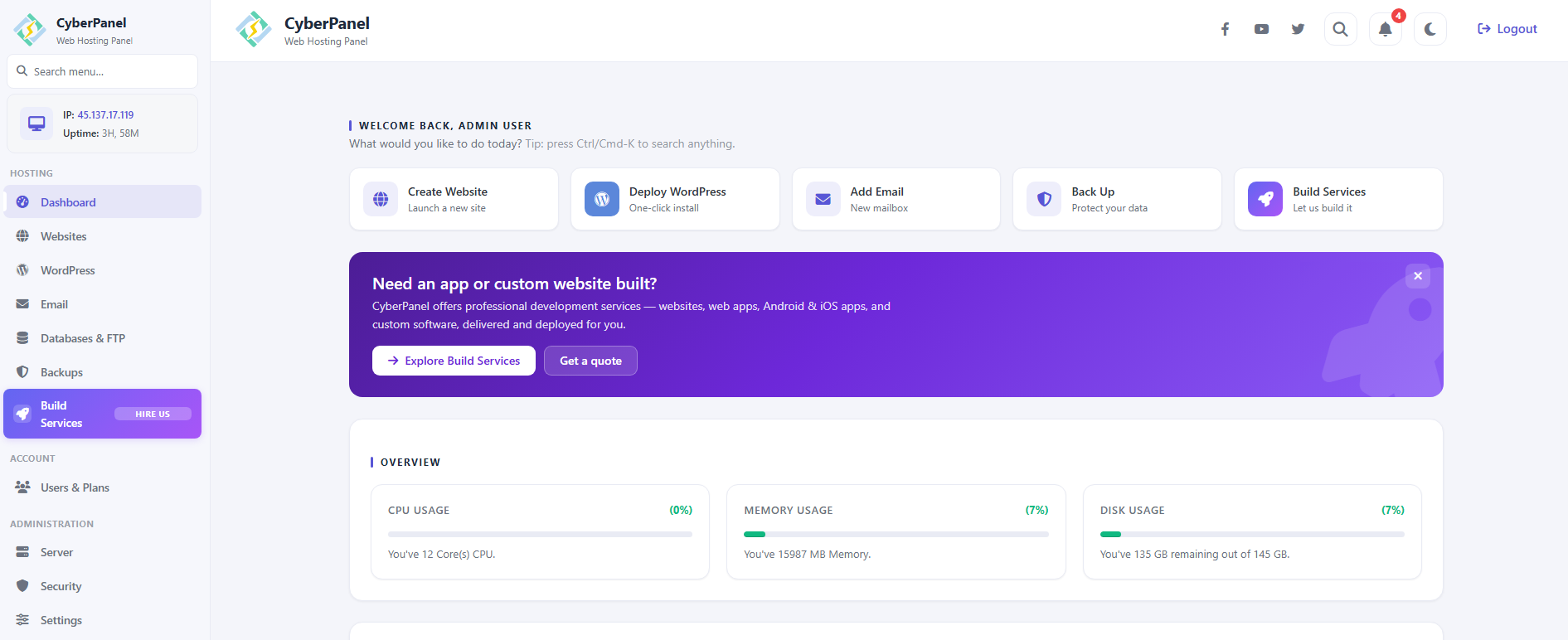The height and width of the screenshot is (640, 1568).
Task: Open the Websites sidebar menu
Action: tap(103, 236)
